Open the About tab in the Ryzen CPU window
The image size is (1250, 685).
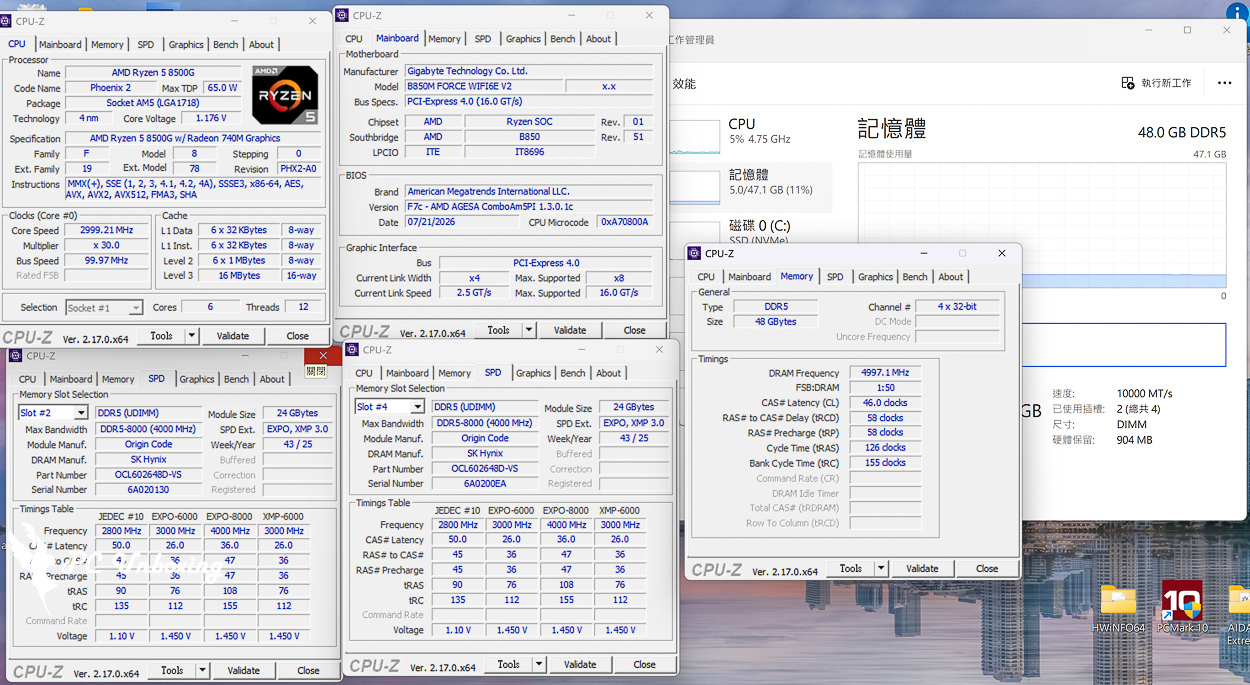[x=262, y=45]
